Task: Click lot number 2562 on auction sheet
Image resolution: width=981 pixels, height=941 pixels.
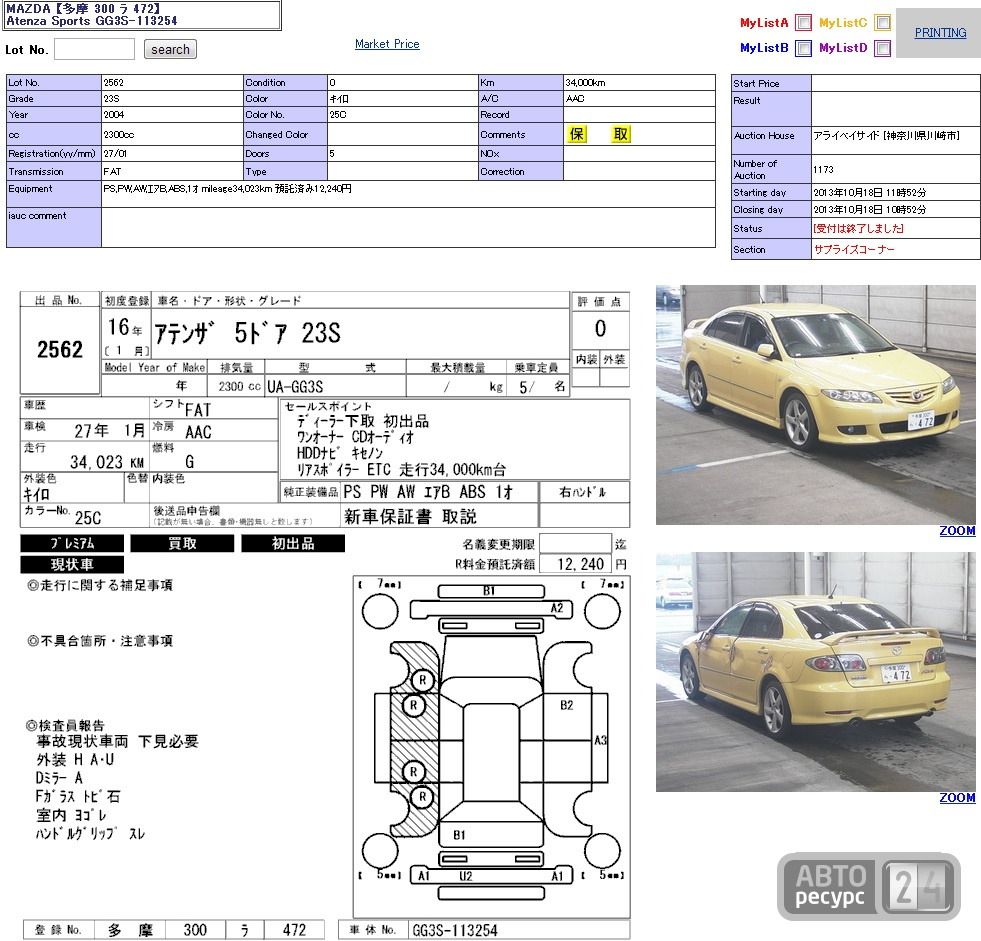Action: click(60, 349)
